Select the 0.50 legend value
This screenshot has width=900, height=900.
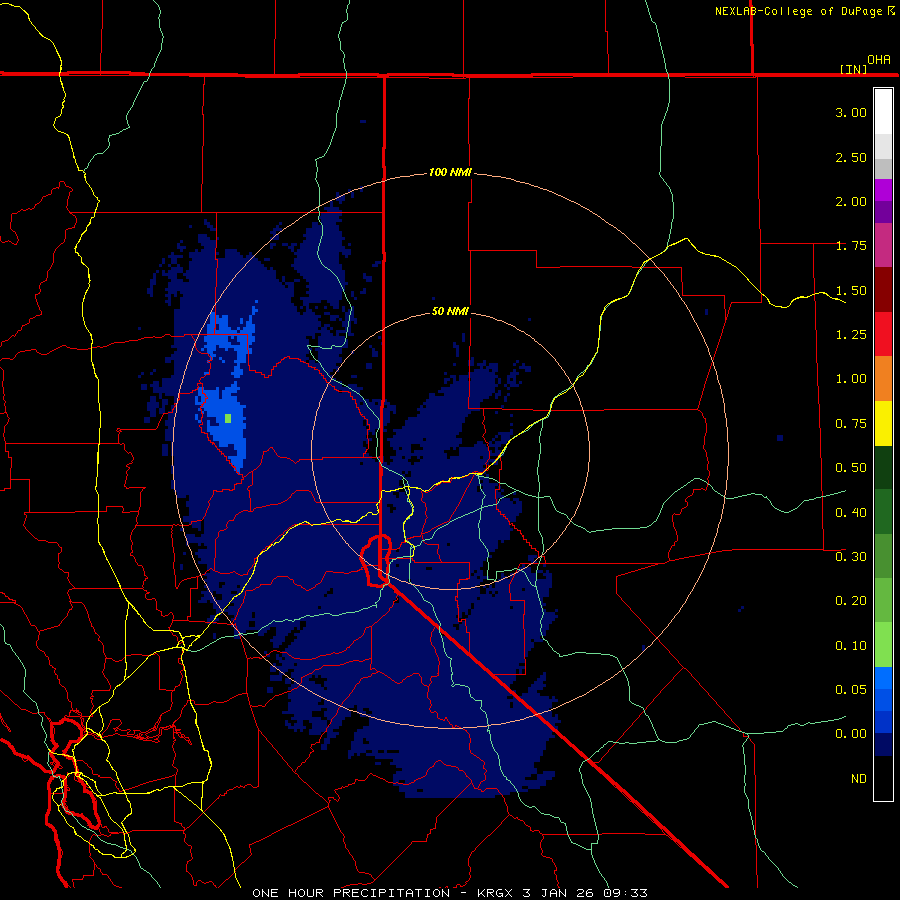coord(851,468)
